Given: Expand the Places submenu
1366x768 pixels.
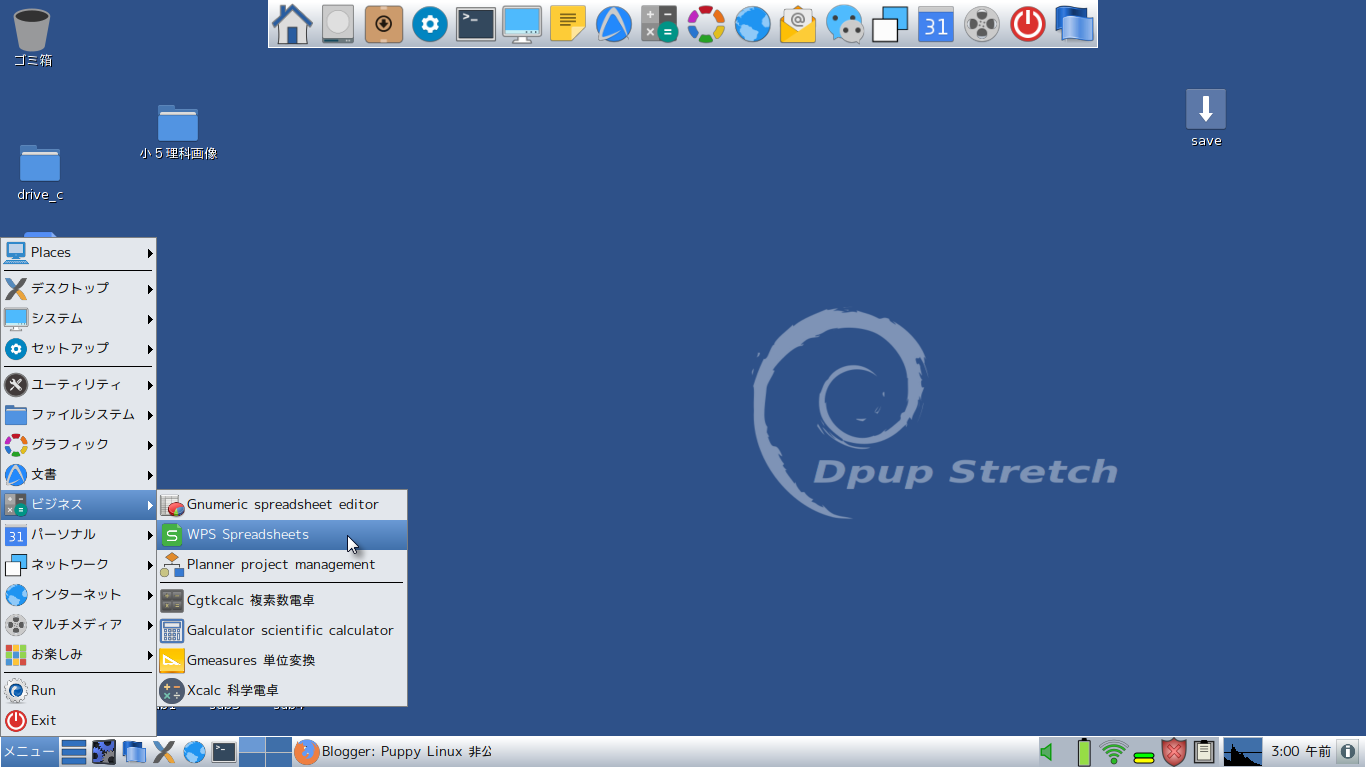Looking at the screenshot, I should point(78,253).
